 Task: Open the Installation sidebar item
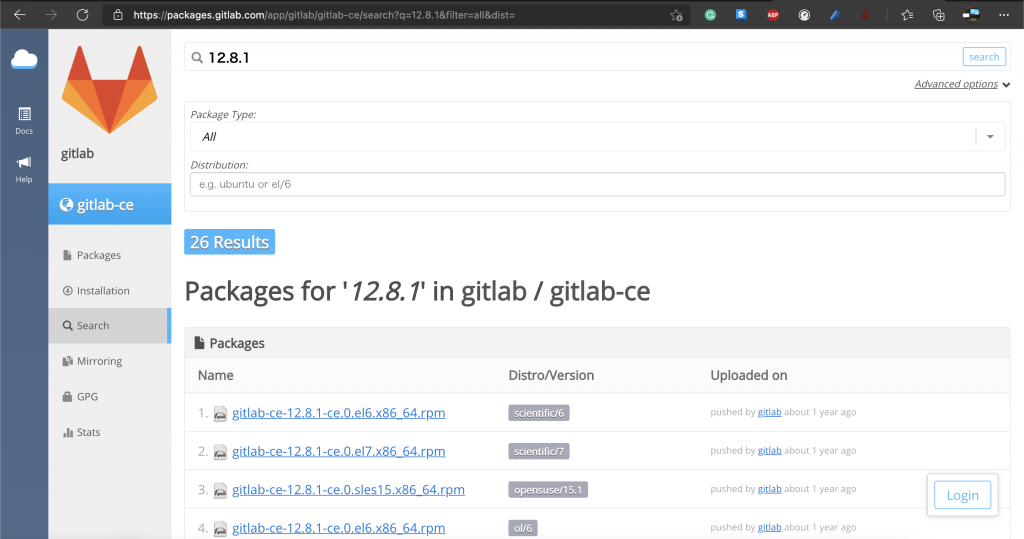pos(103,291)
